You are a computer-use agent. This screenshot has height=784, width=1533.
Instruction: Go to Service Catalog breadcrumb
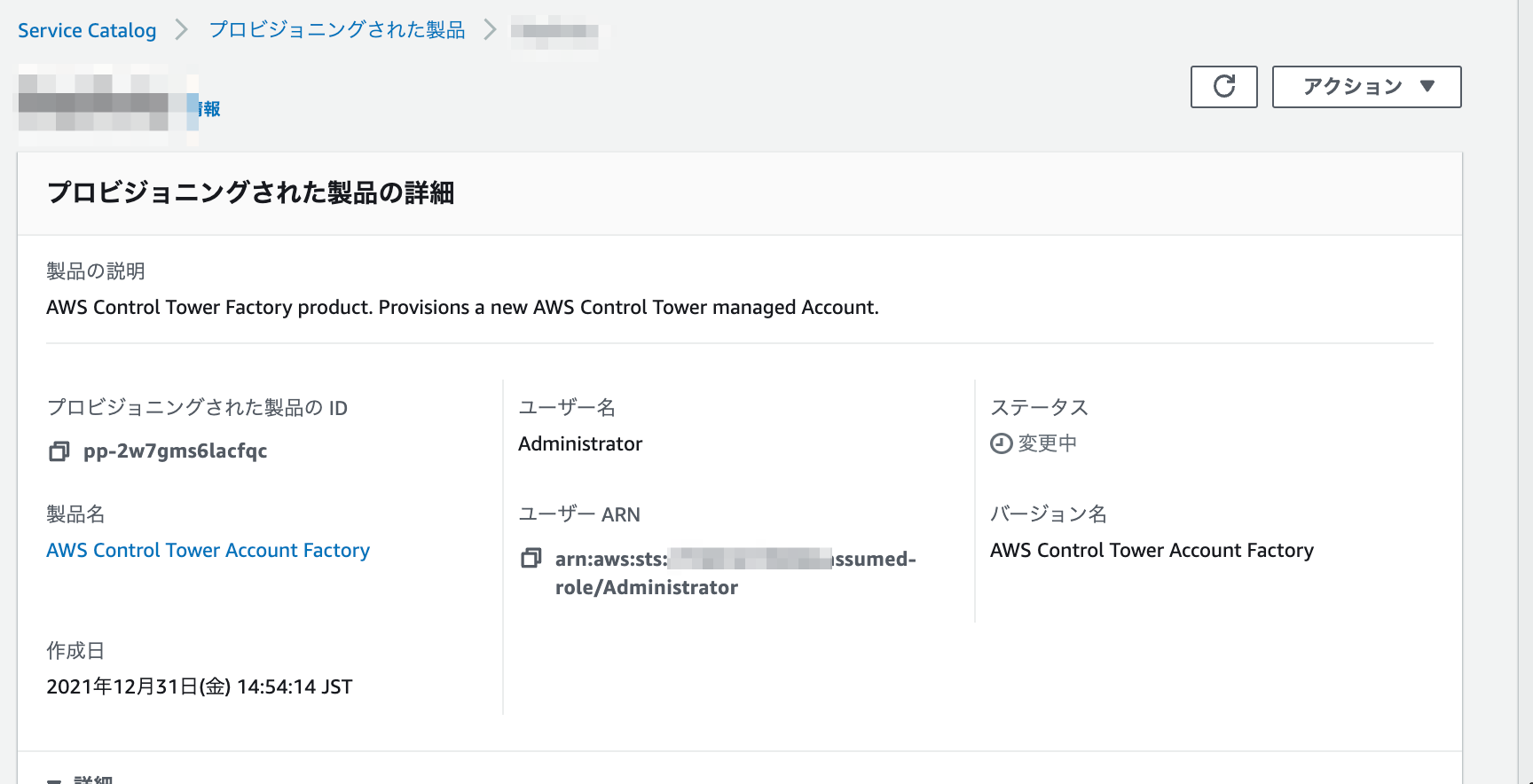tap(87, 30)
